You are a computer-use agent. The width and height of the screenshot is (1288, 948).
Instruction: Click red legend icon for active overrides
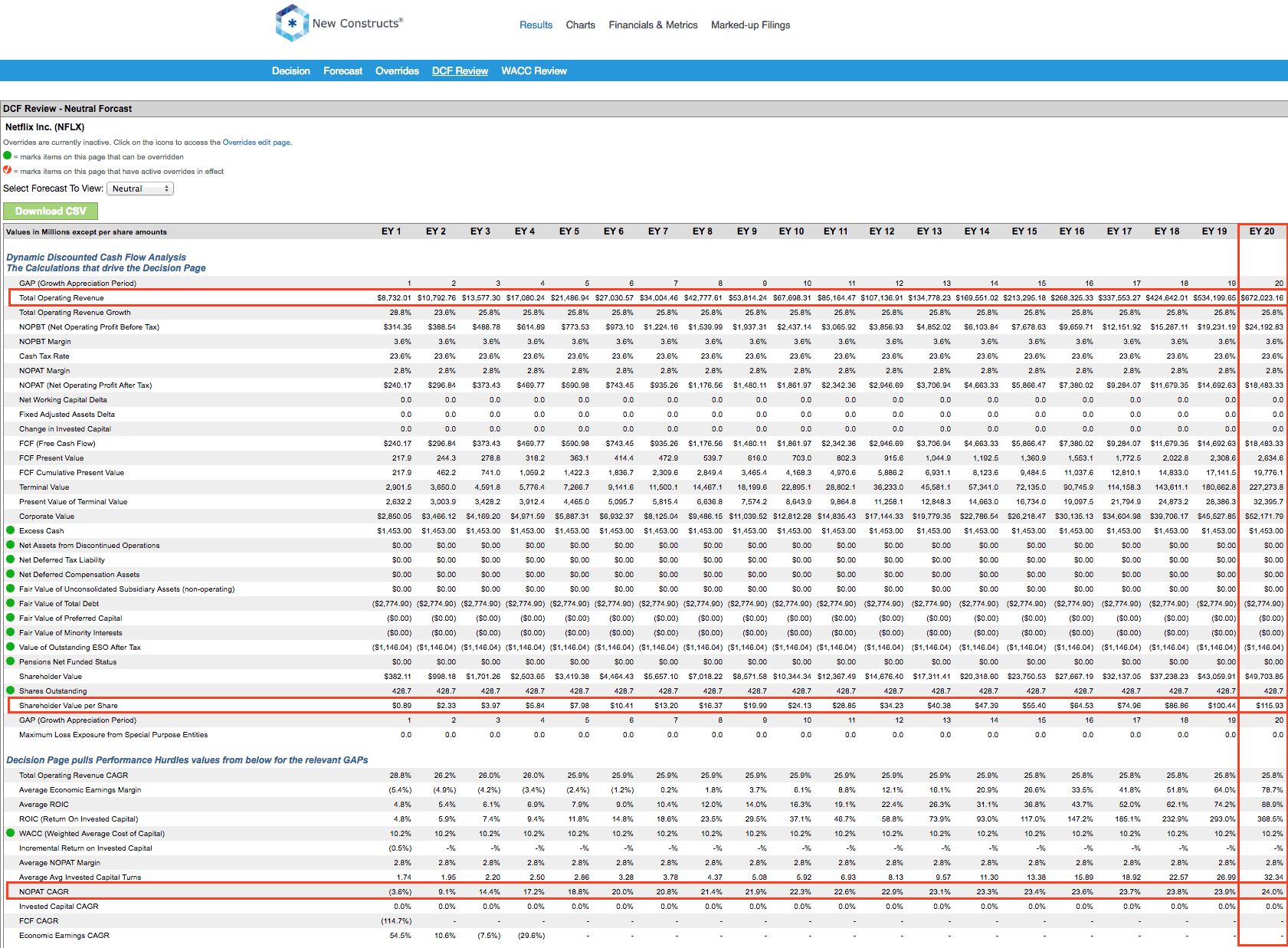pyautogui.click(x=8, y=170)
